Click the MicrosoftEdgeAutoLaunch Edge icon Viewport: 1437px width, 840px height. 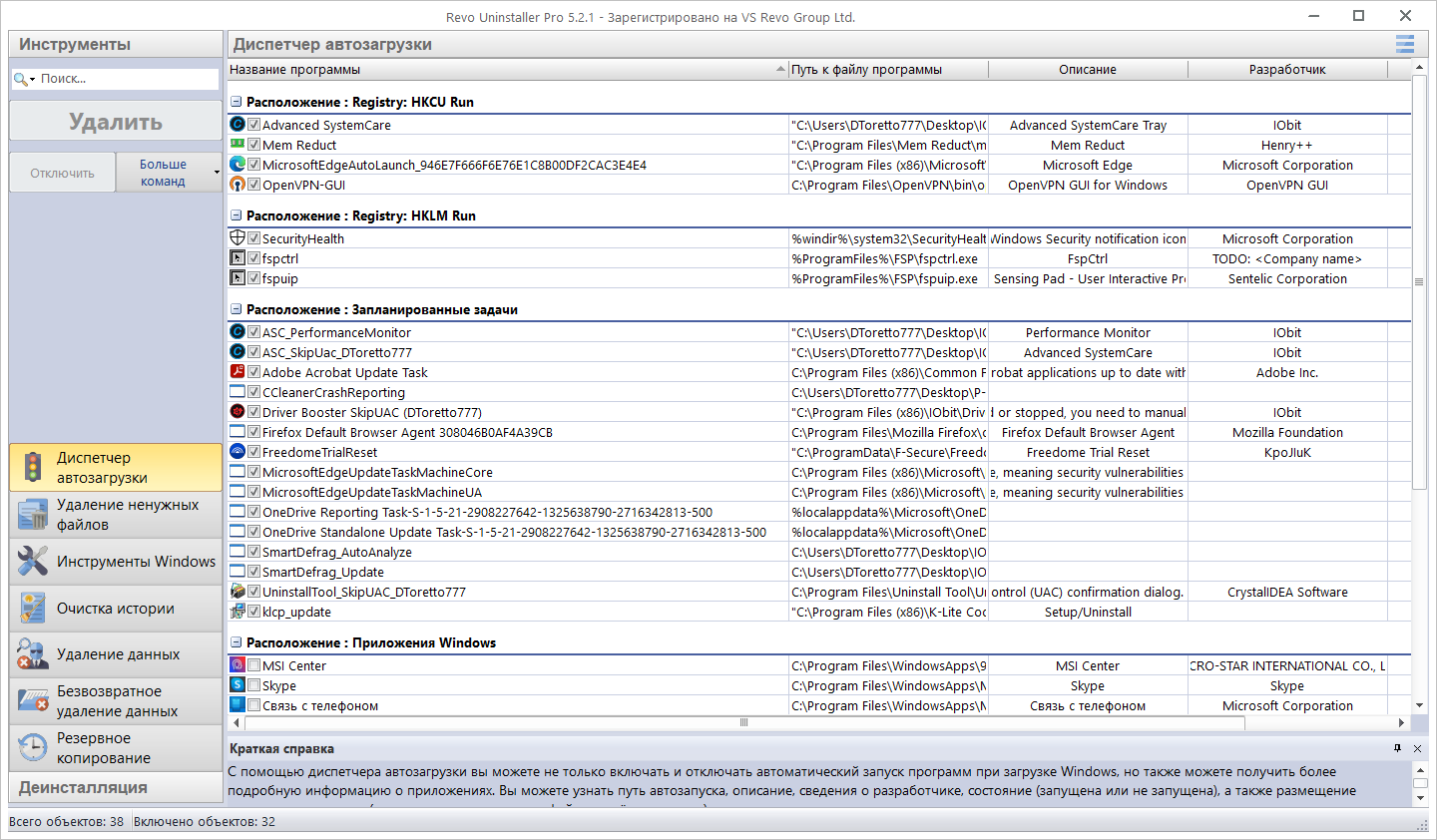[238, 165]
